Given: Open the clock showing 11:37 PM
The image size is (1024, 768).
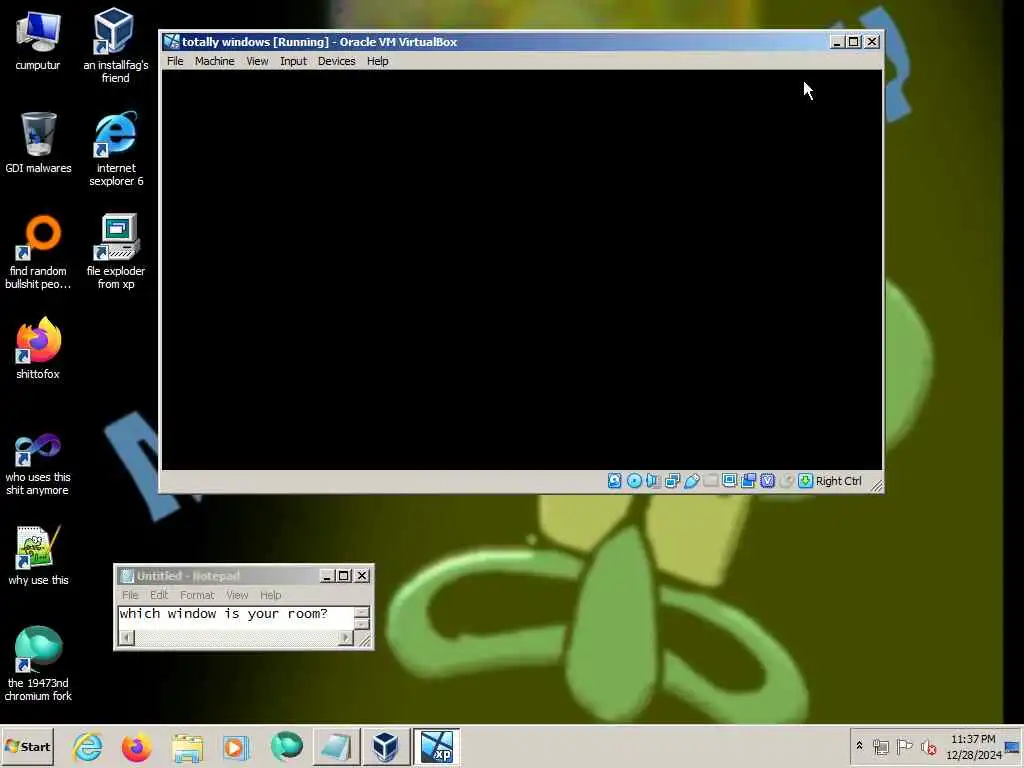Looking at the screenshot, I should [x=974, y=747].
